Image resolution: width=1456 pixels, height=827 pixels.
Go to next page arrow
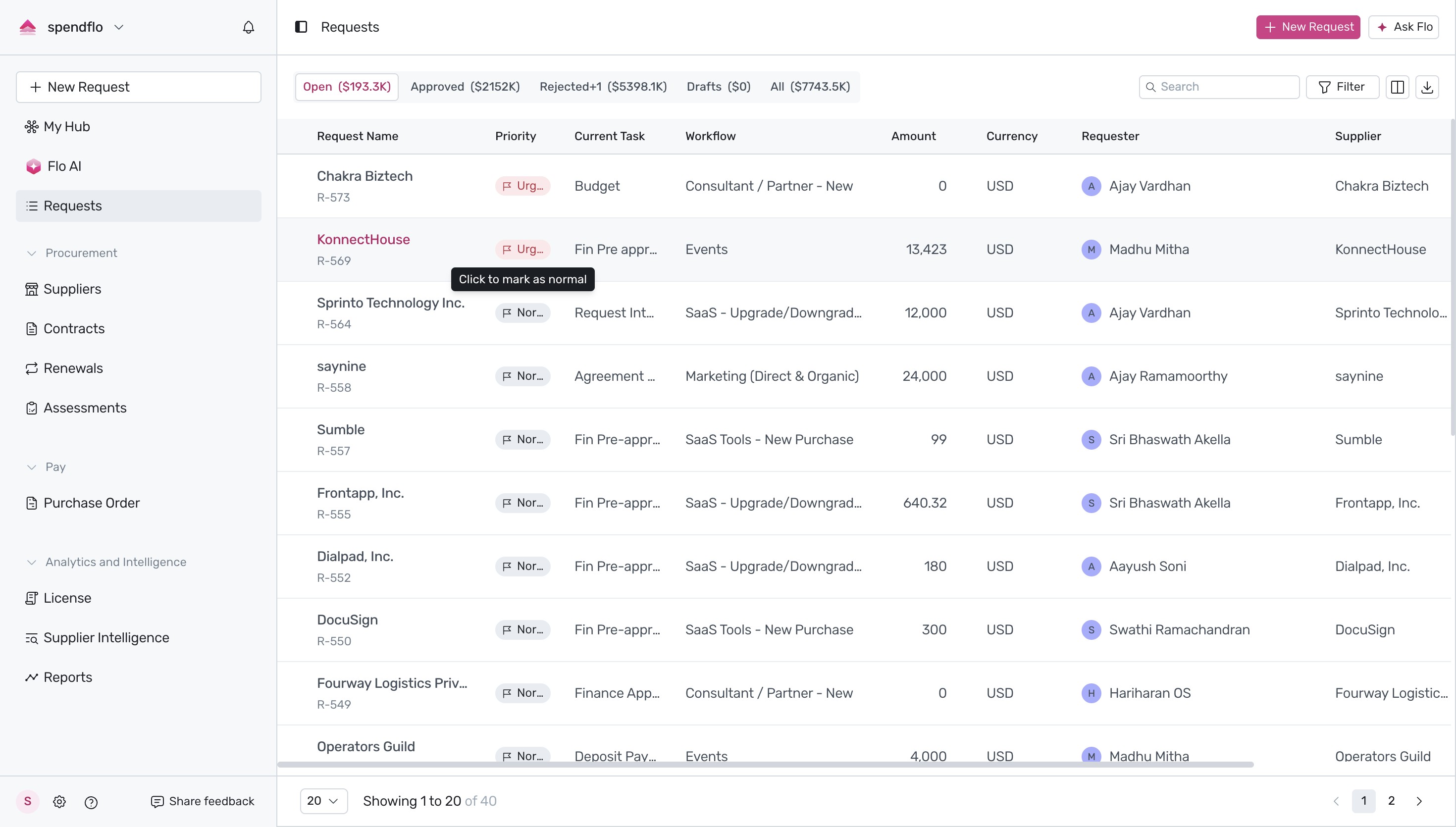coord(1418,801)
